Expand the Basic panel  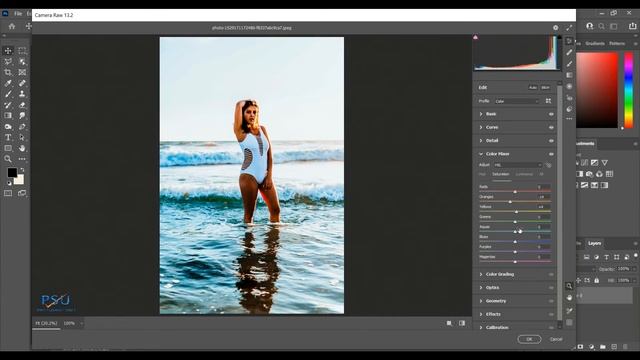tap(481, 114)
